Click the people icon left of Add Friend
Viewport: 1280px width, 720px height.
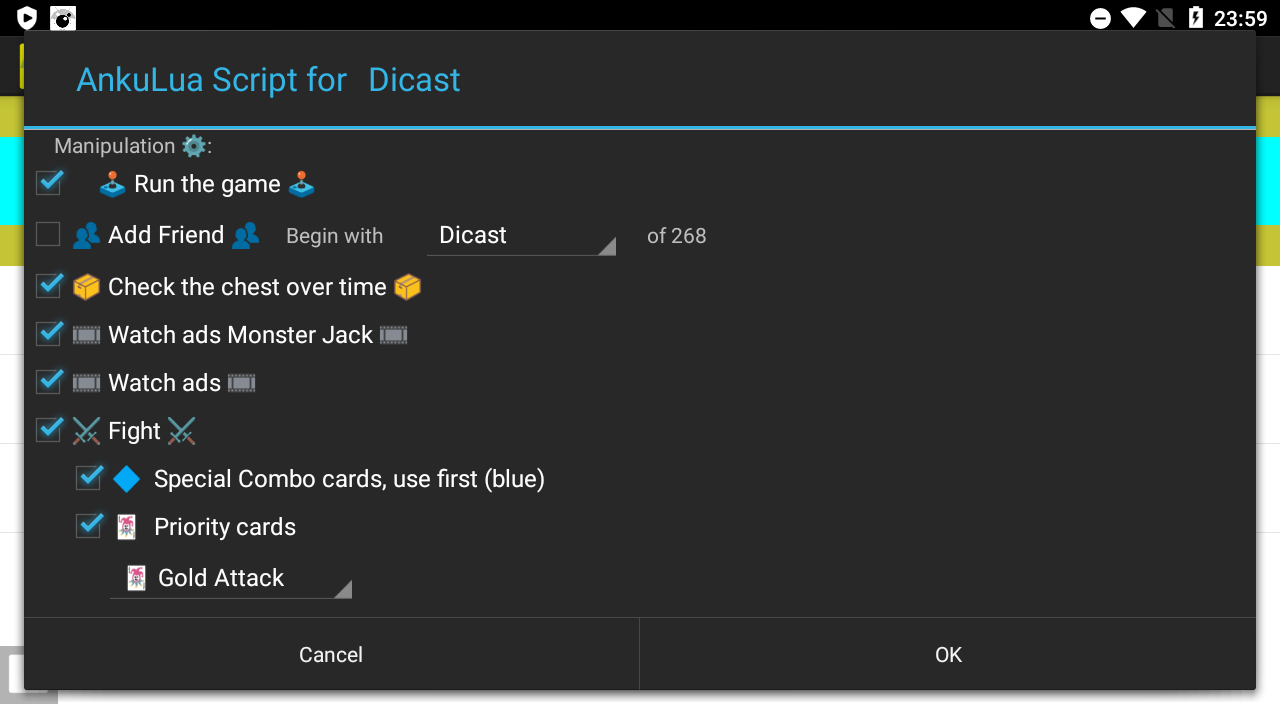87,235
